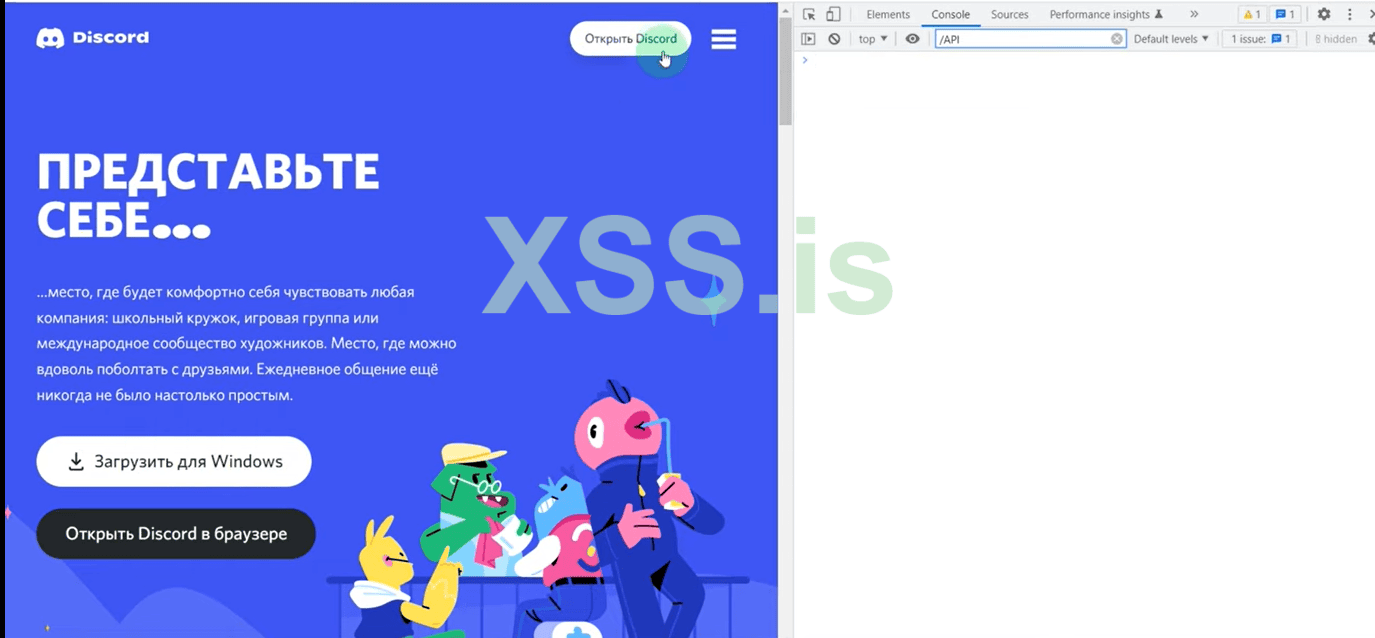This screenshot has width=1375, height=638.
Task: Click the 'Открыть Discord' header button
Action: click(x=630, y=39)
